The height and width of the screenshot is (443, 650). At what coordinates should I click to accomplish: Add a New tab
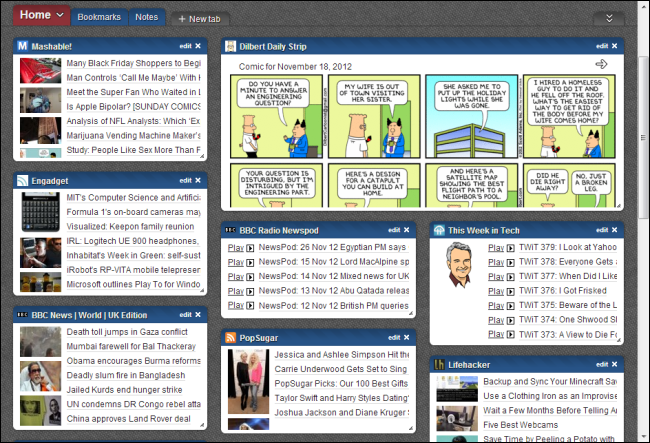pyautogui.click(x=200, y=19)
